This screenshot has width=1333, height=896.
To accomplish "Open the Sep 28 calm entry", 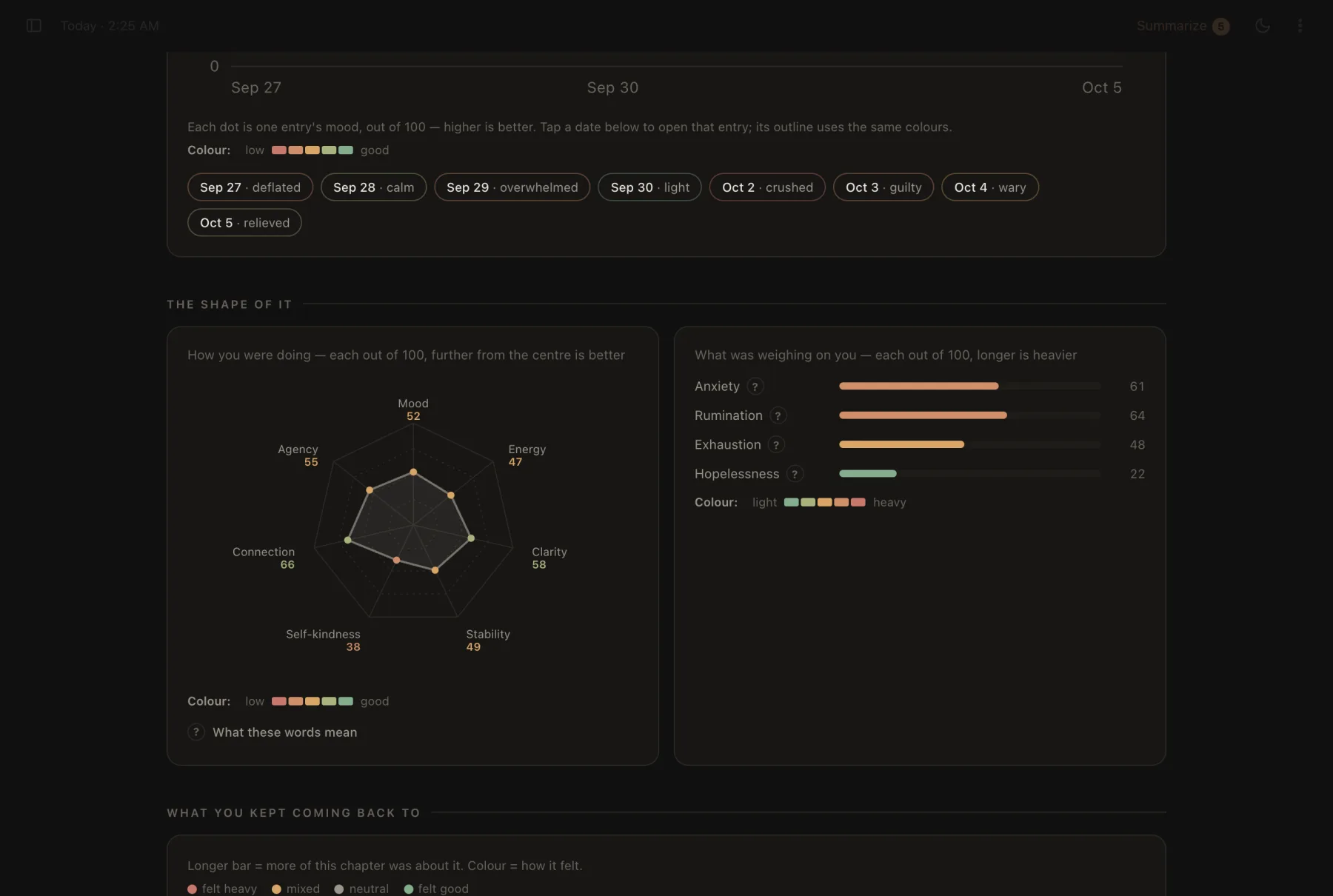I will (373, 187).
